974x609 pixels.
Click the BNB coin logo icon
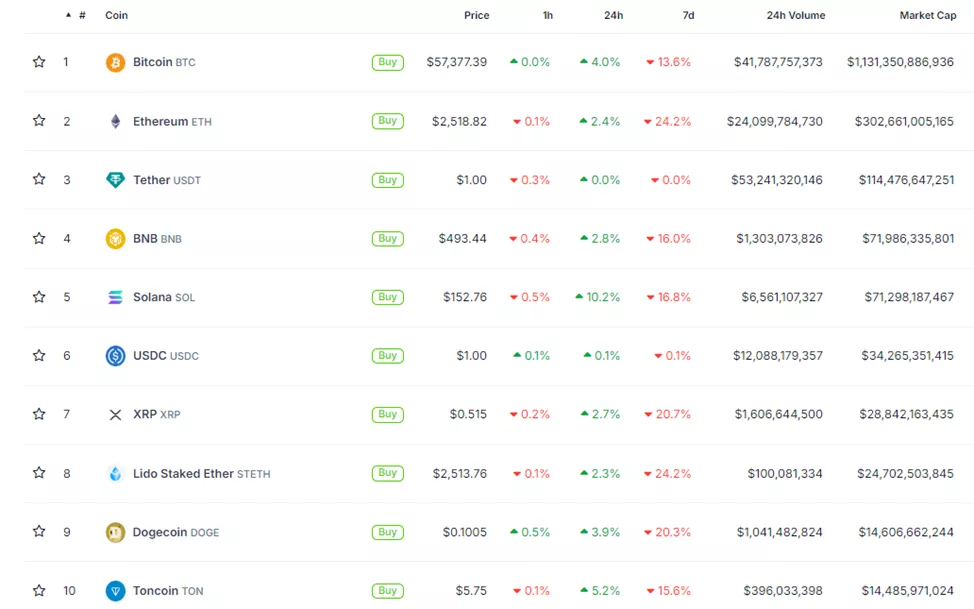(115, 239)
